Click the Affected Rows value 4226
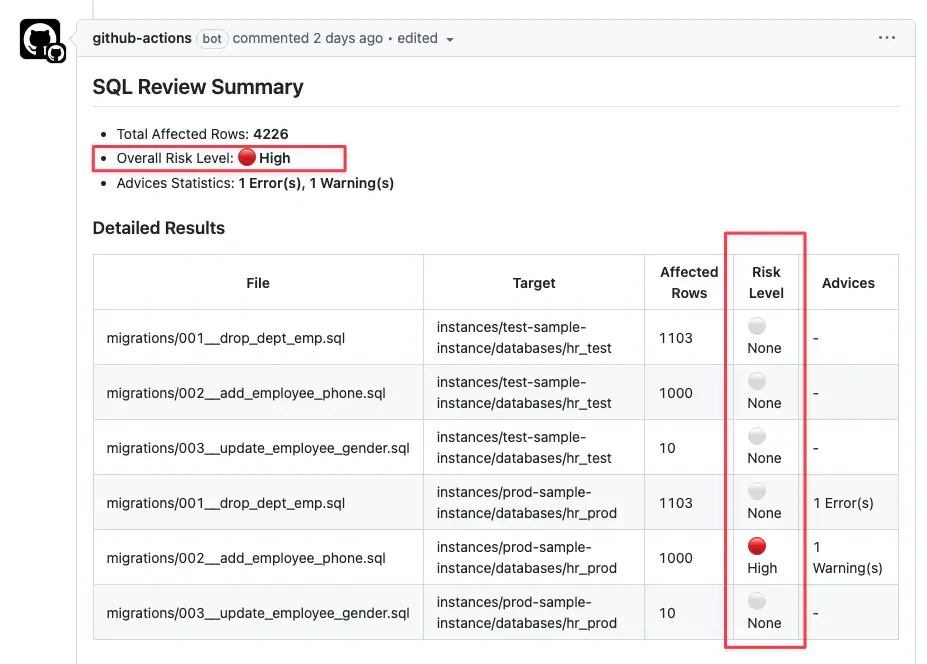This screenshot has width=927, height=664. 270,133
